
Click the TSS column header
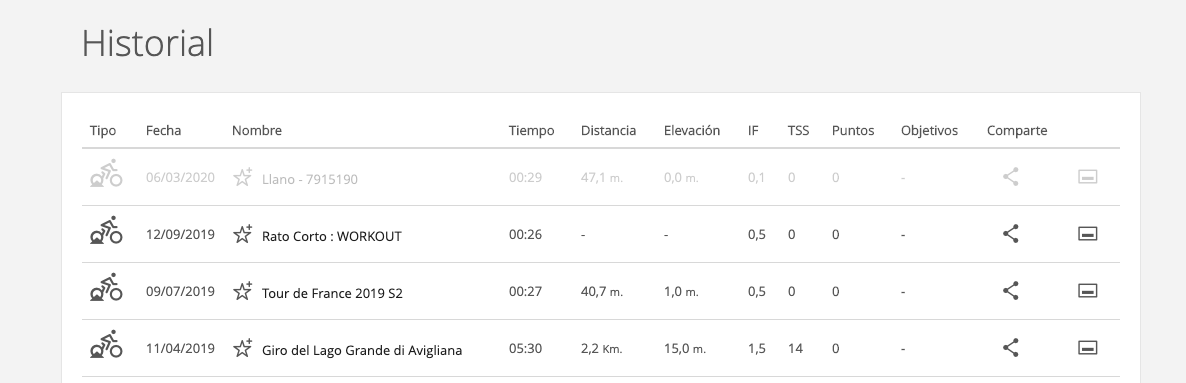(798, 130)
